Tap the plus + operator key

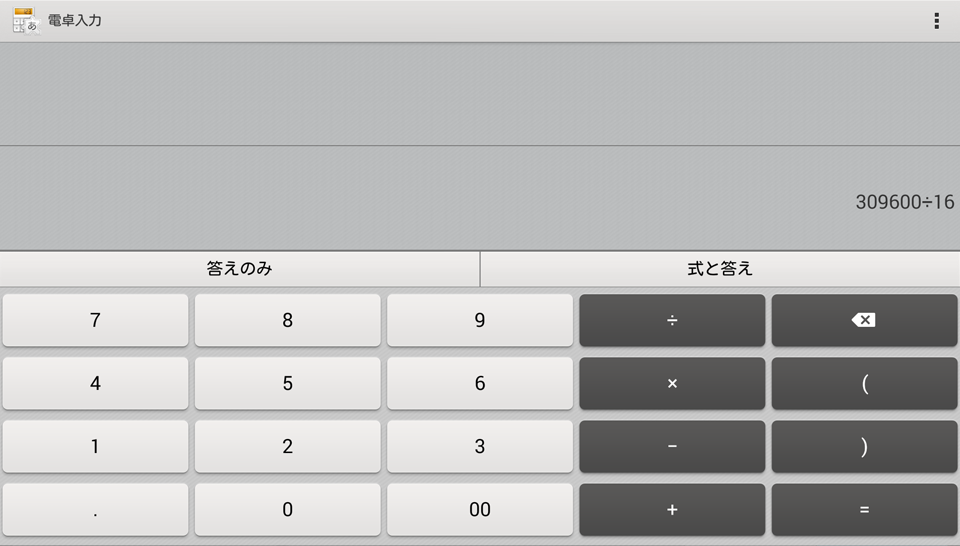pyautogui.click(x=672, y=509)
